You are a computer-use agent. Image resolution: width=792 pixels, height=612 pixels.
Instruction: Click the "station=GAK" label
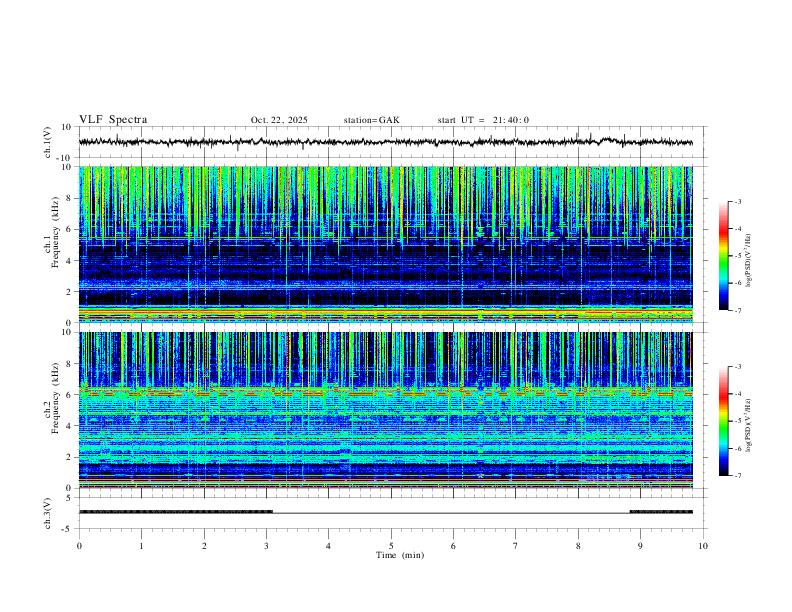coord(371,120)
